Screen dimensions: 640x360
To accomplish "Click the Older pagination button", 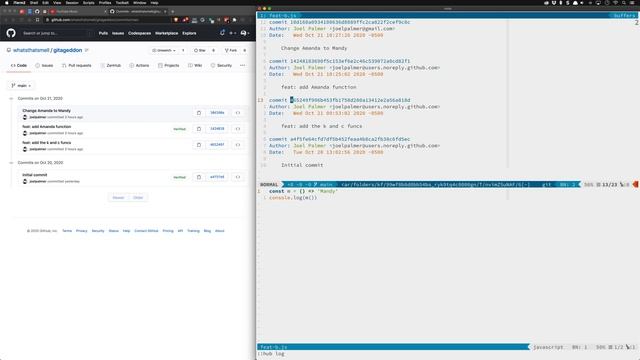I will [138, 198].
